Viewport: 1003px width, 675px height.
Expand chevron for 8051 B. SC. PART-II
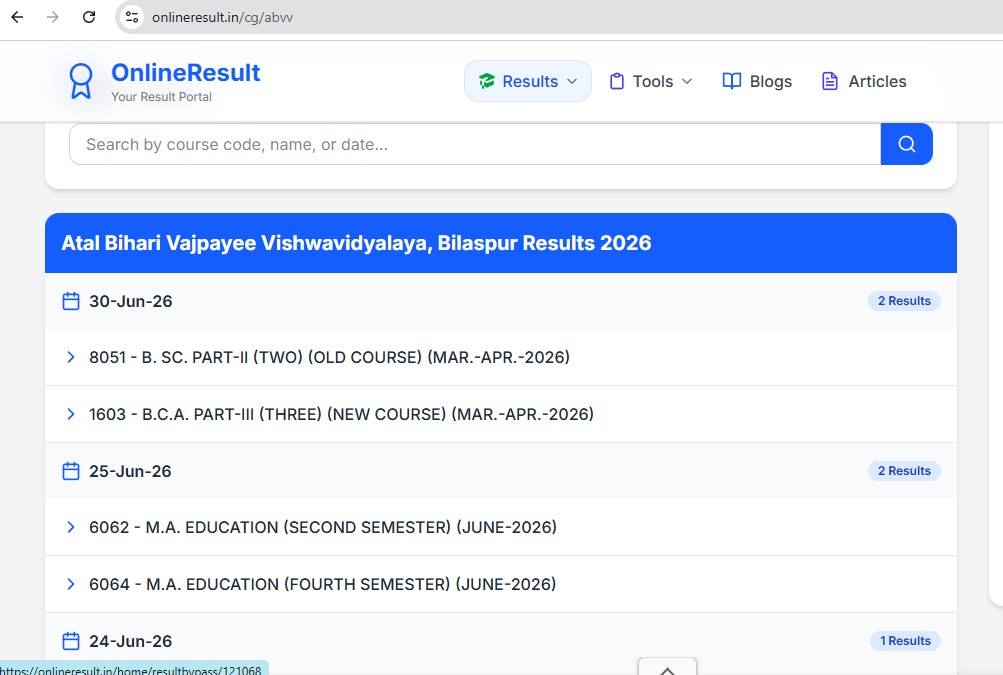click(71, 357)
